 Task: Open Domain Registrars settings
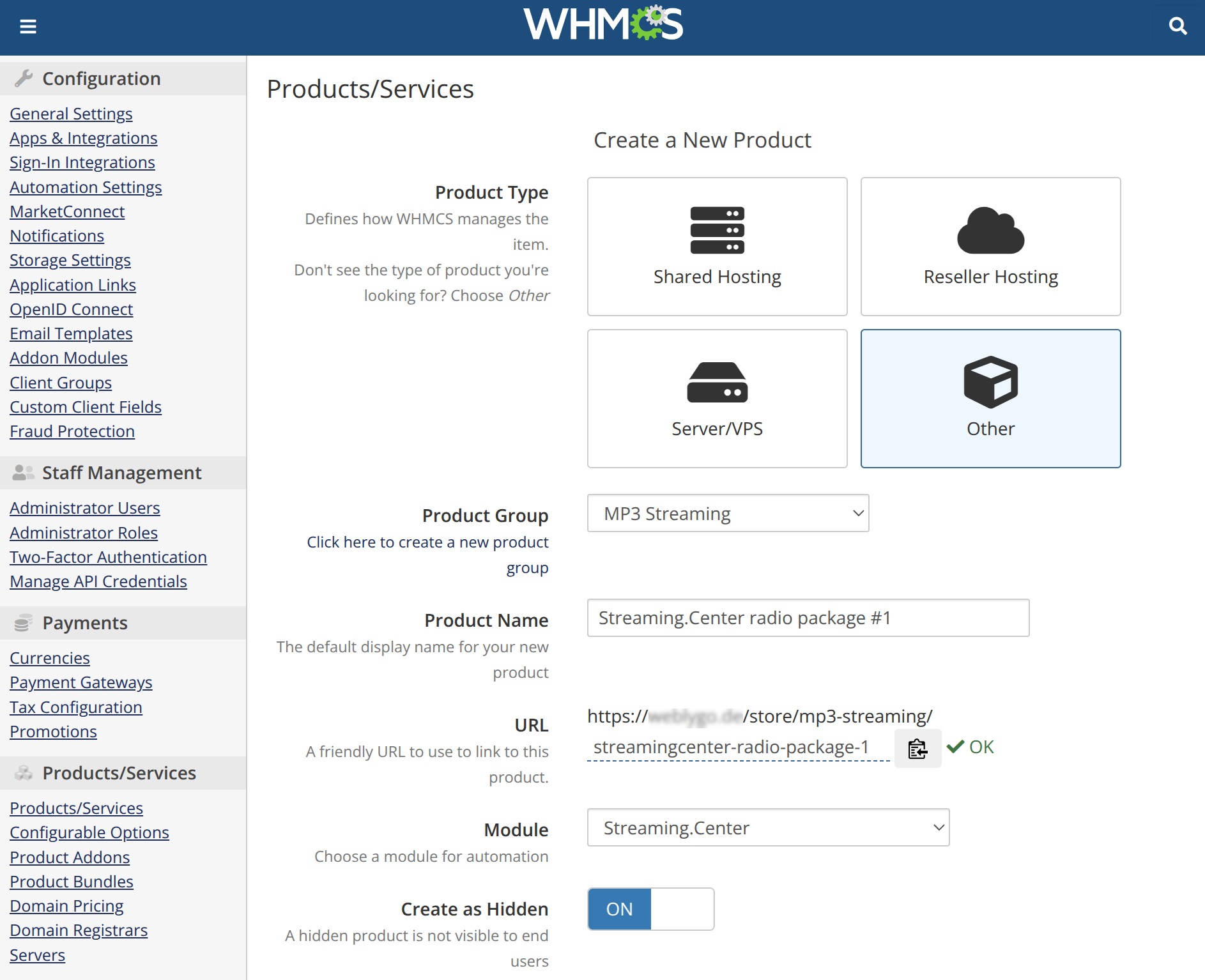pos(79,930)
